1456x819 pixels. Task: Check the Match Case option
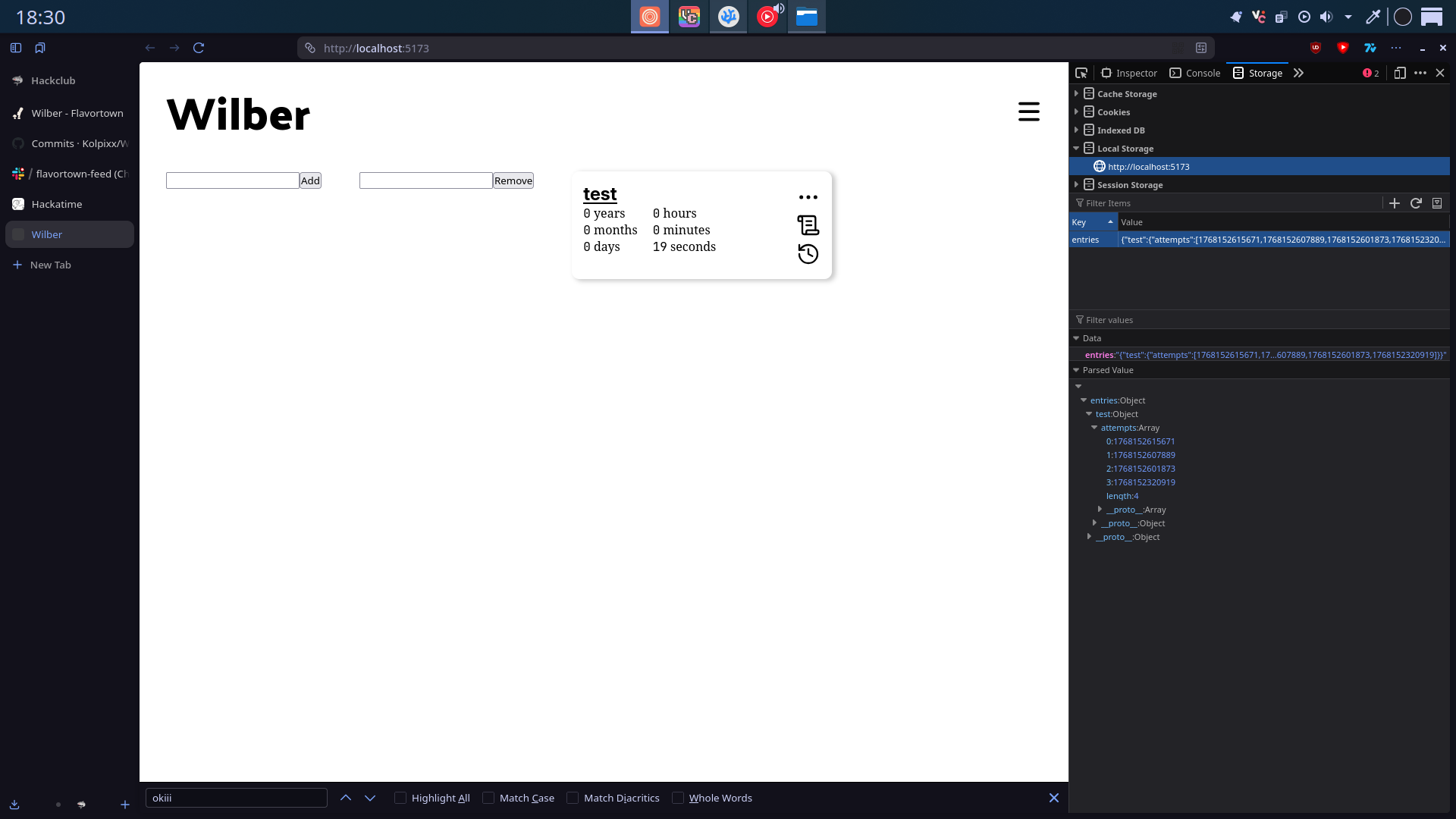tap(488, 798)
